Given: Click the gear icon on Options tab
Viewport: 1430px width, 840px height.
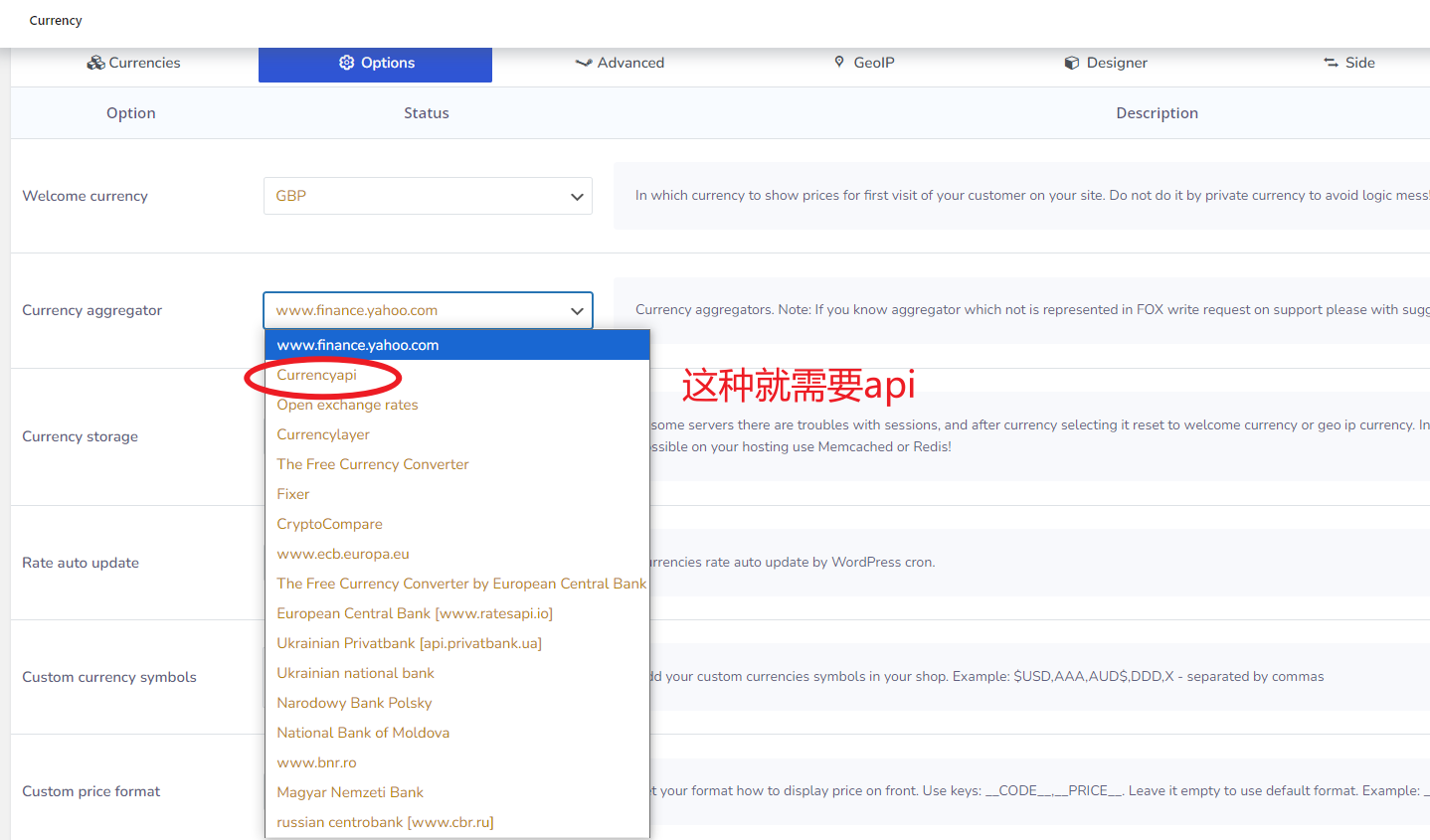Looking at the screenshot, I should click(346, 62).
